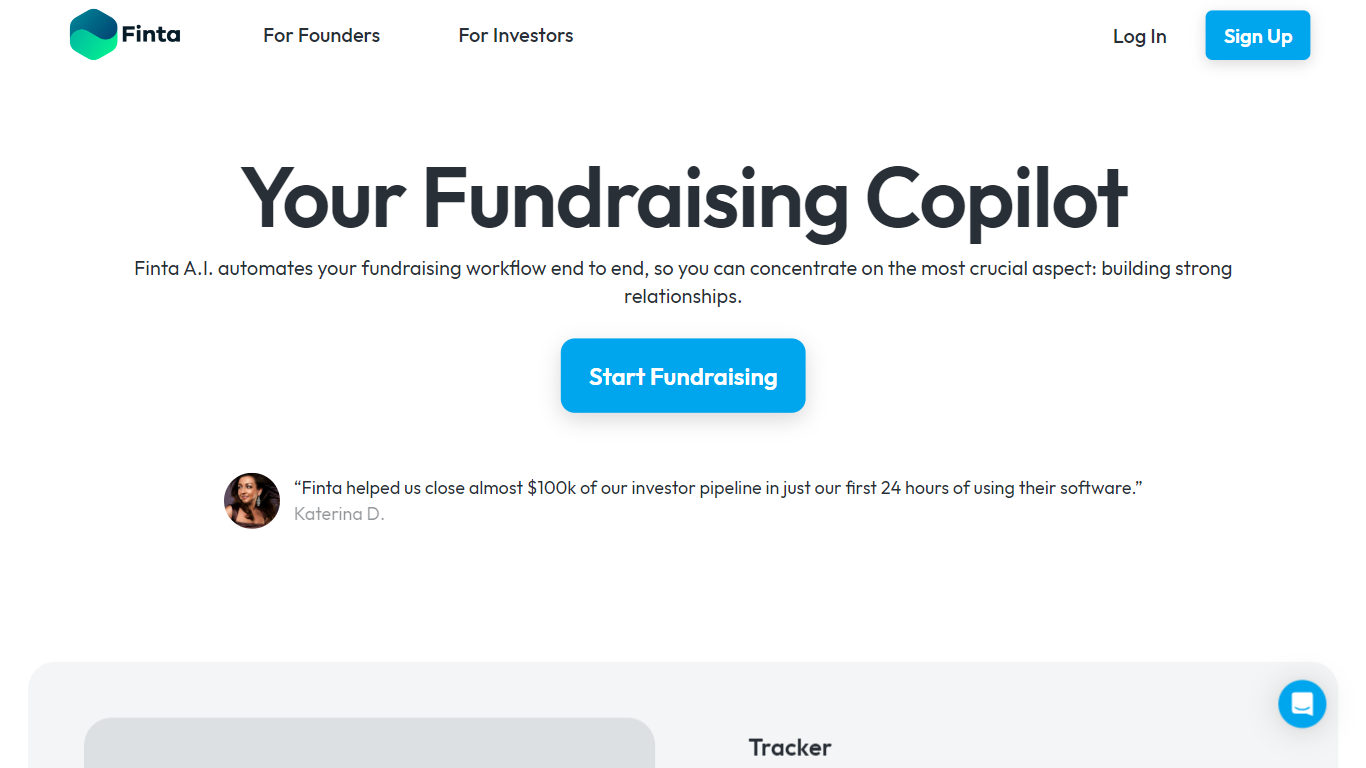Open the For Founders menu item

point(321,36)
